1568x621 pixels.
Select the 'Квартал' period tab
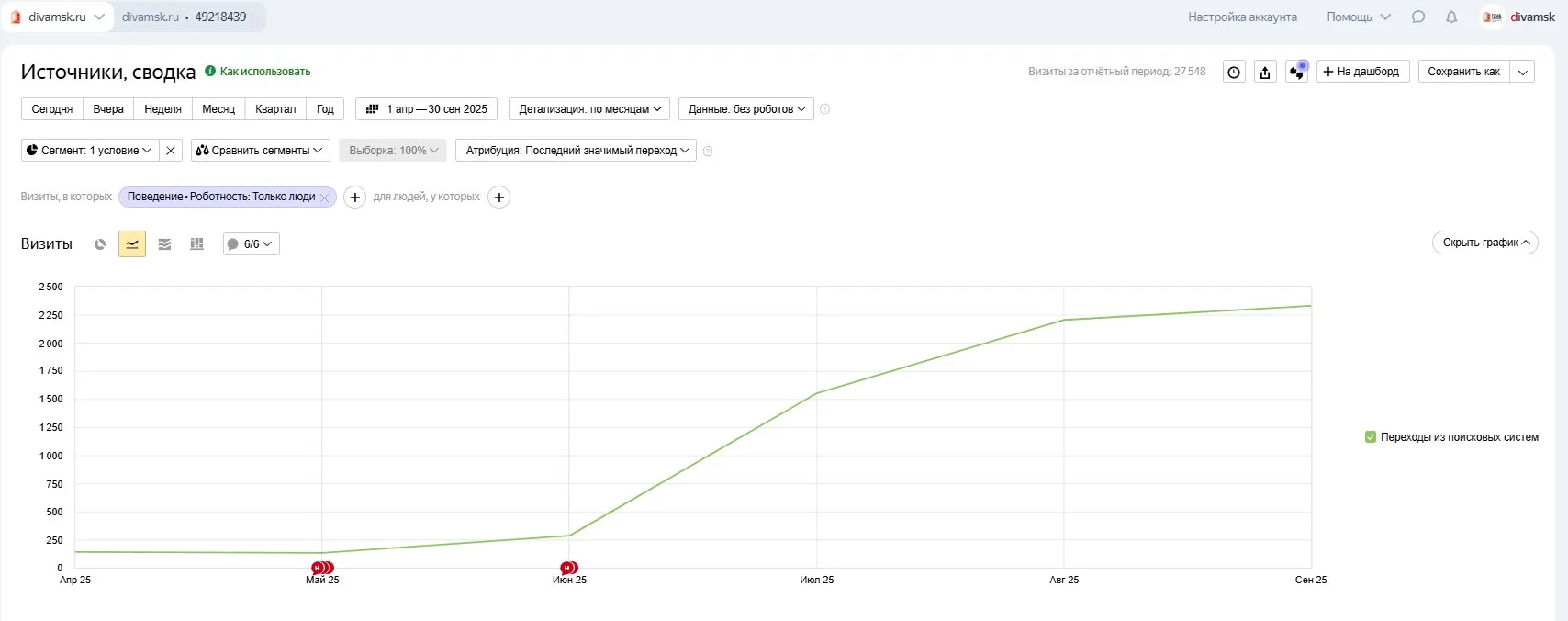(275, 109)
